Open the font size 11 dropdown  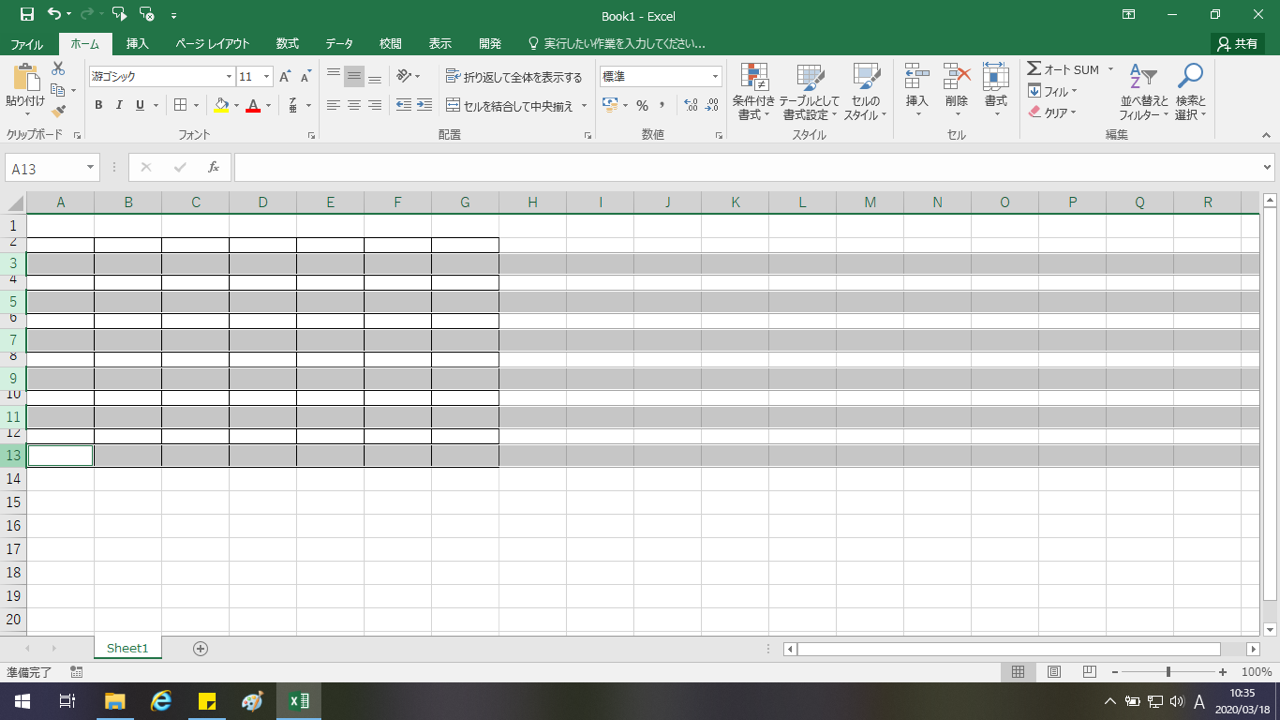click(266, 76)
